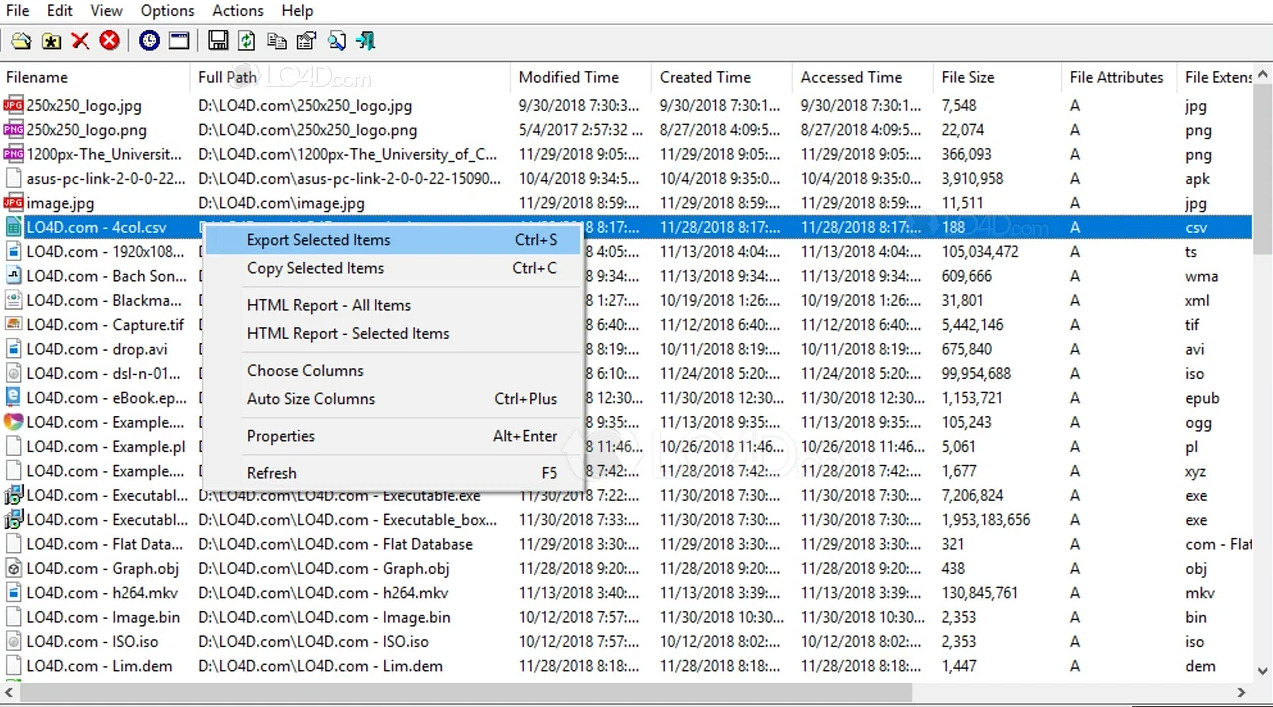The height and width of the screenshot is (707, 1273).
Task: Click the file icon beside asus-pc-link-2-0-0-22...
Action: pyautogui.click(x=14, y=178)
